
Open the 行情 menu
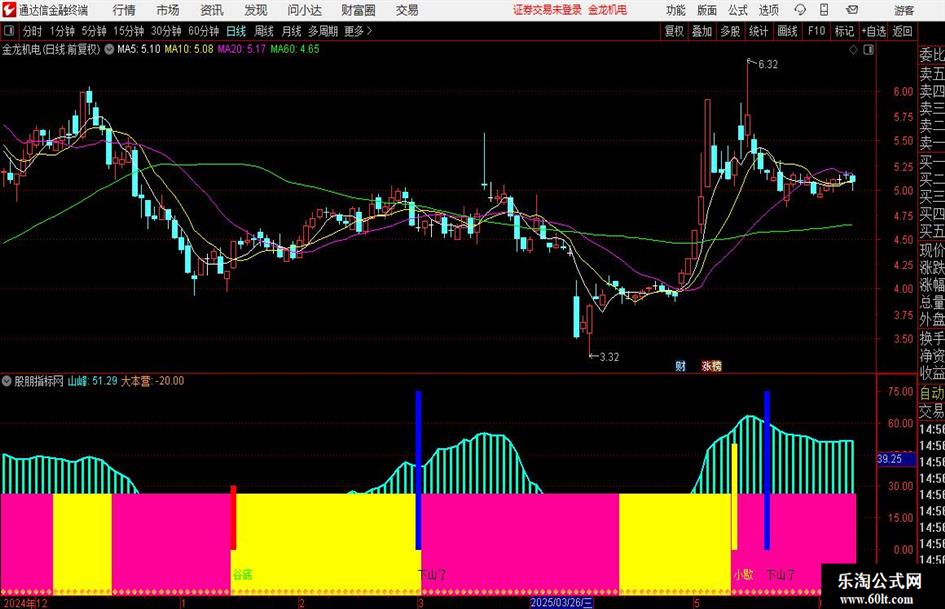(x=124, y=10)
